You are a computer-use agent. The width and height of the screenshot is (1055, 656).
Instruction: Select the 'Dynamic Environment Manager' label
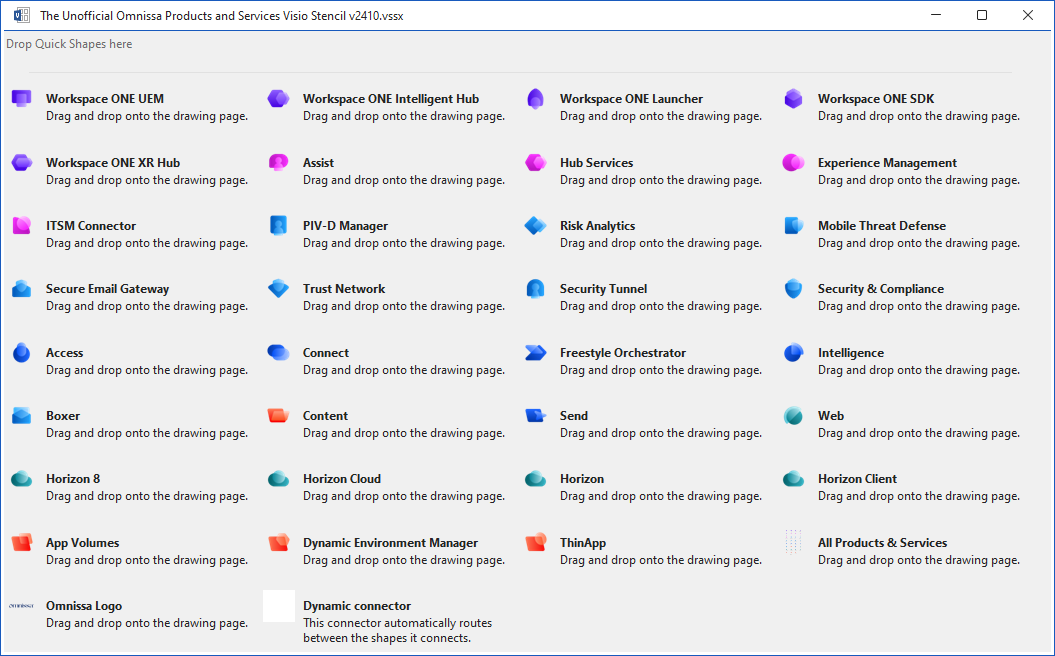click(x=390, y=543)
